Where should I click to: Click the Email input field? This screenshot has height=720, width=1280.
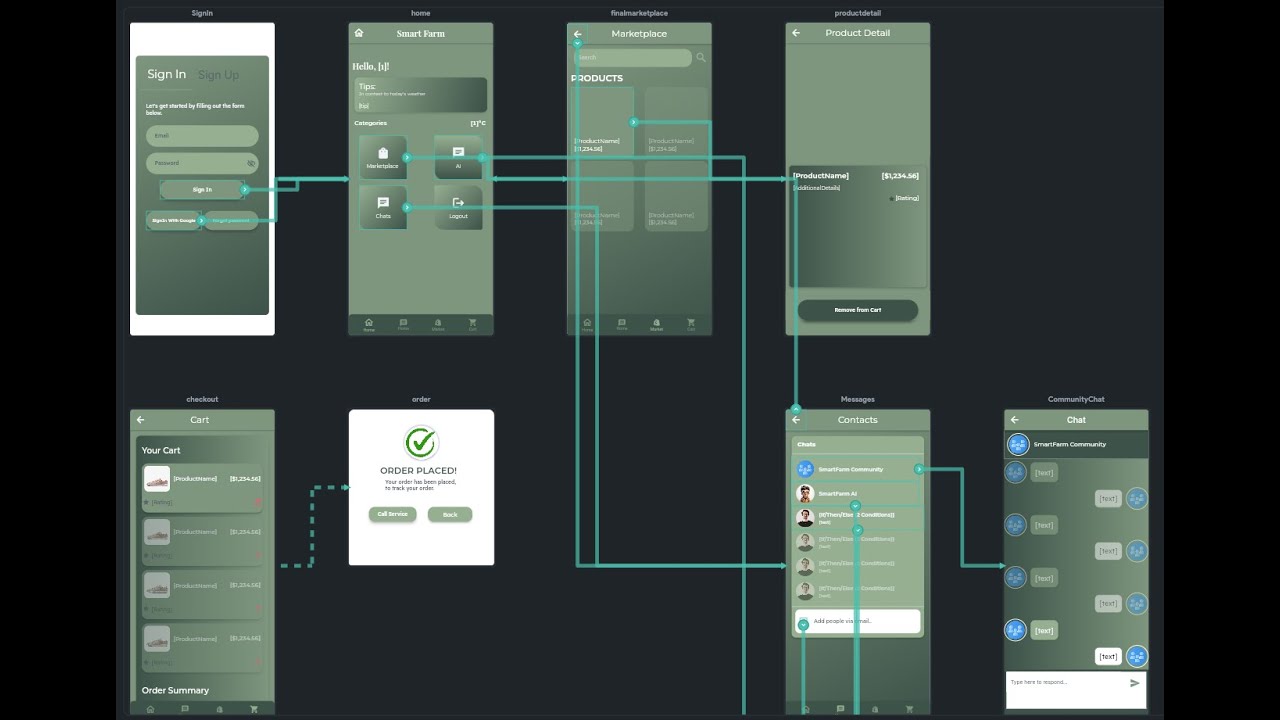point(202,136)
